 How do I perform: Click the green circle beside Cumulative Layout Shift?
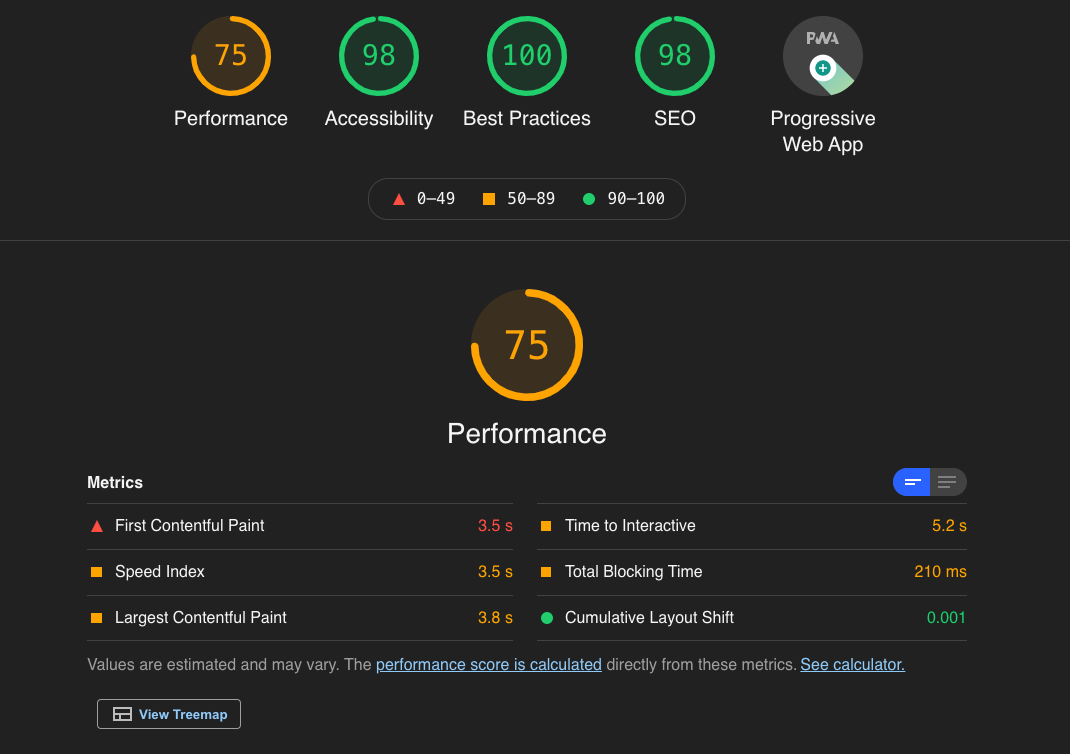tap(547, 618)
